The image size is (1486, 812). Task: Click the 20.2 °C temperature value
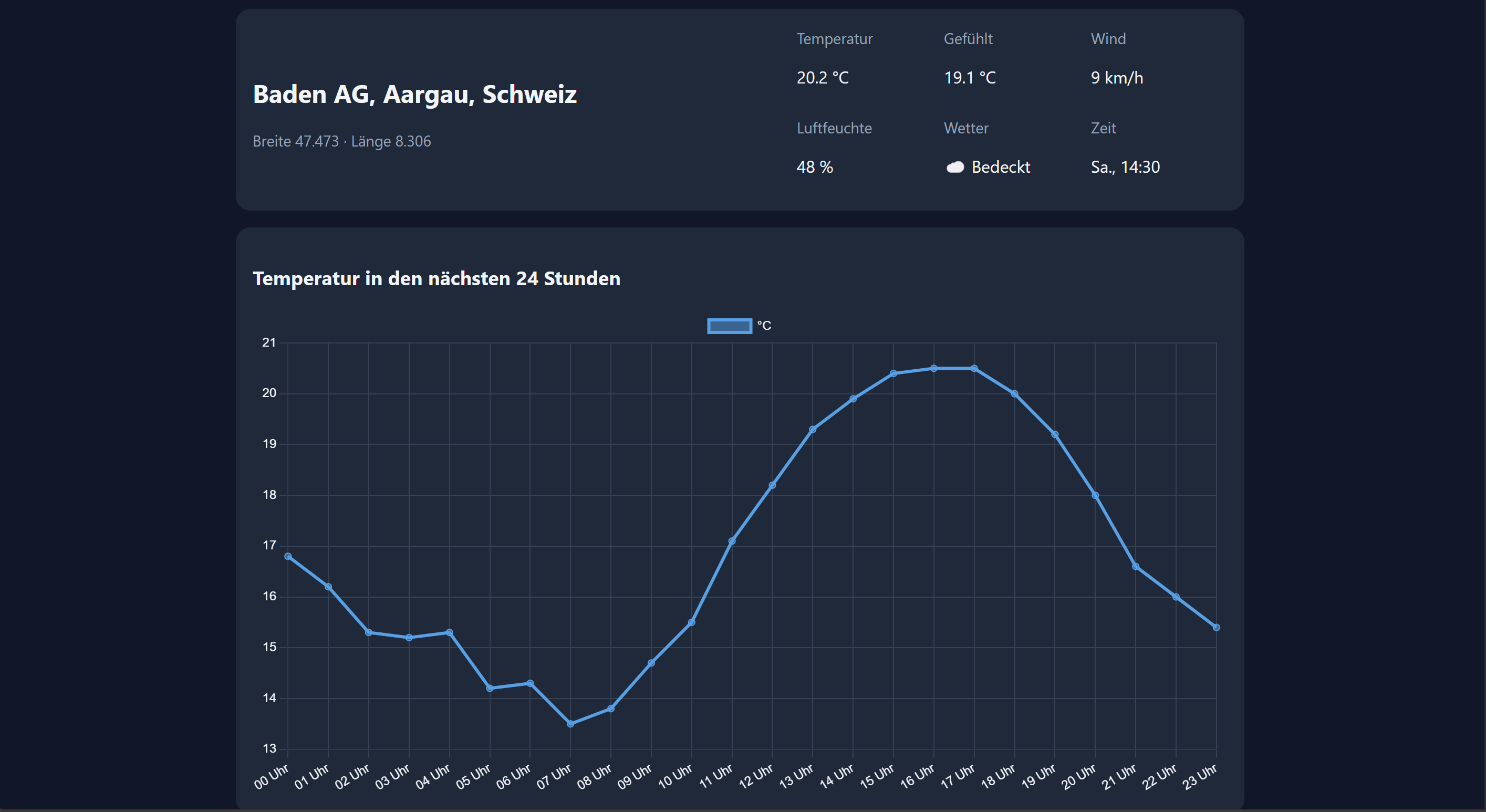click(x=822, y=78)
